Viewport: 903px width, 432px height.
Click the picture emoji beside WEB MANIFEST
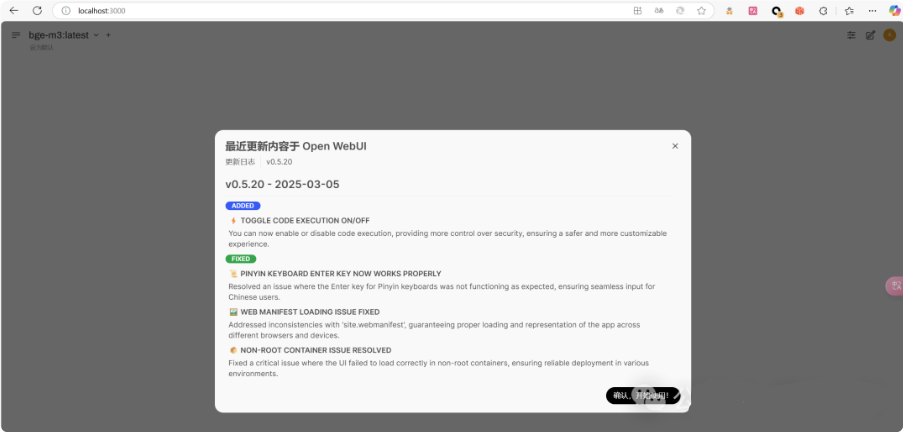click(x=233, y=312)
